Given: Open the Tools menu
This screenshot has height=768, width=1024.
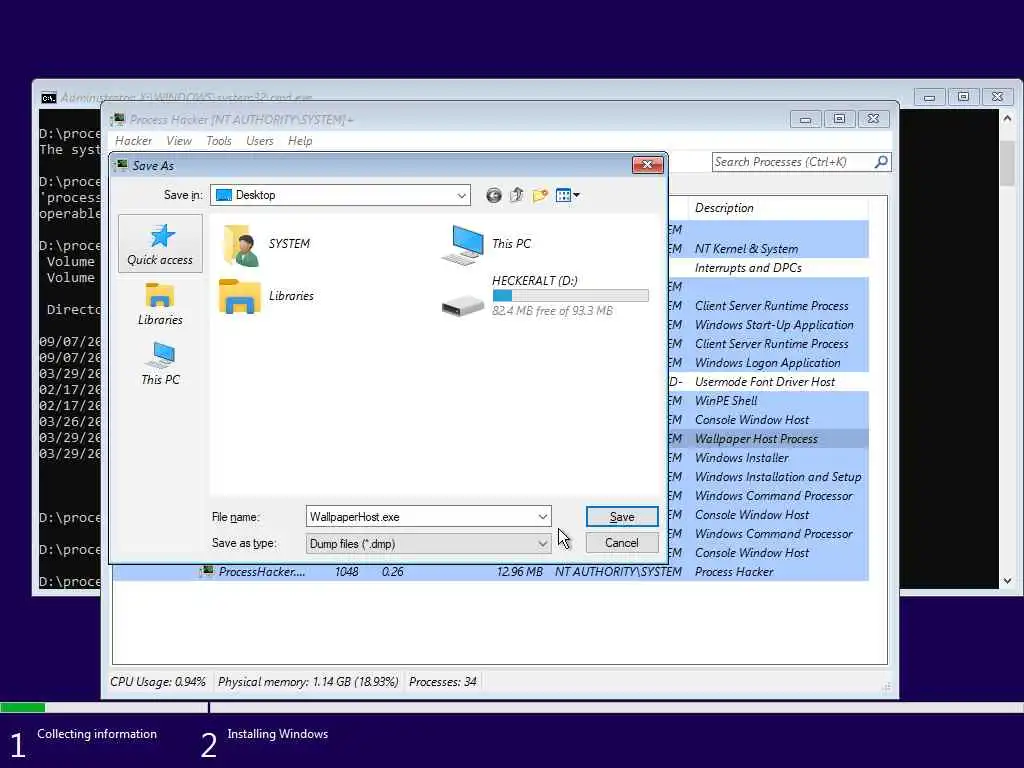Looking at the screenshot, I should (x=218, y=140).
